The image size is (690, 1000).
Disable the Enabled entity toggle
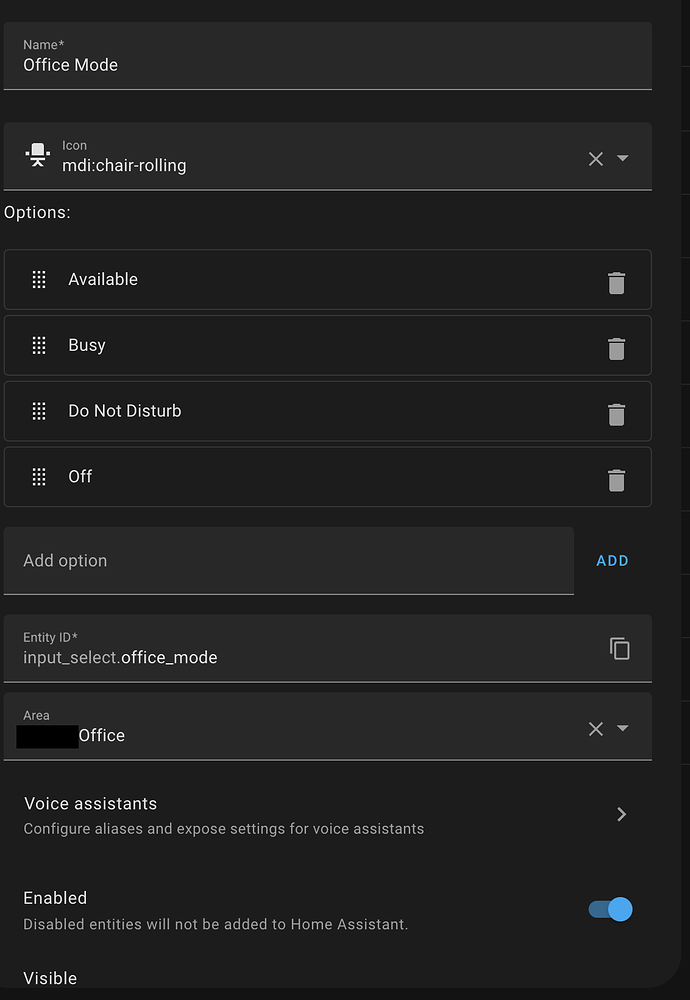(x=608, y=909)
